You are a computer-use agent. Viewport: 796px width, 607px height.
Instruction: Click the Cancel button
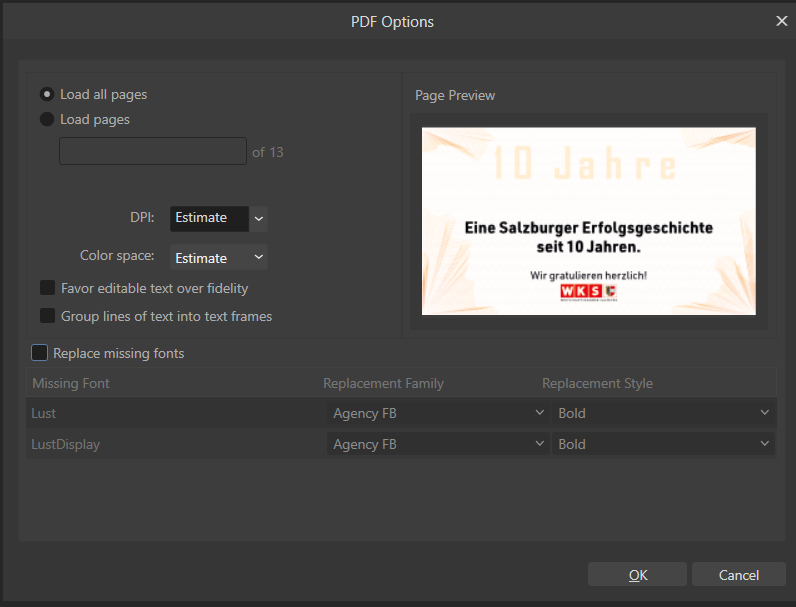[x=739, y=575]
